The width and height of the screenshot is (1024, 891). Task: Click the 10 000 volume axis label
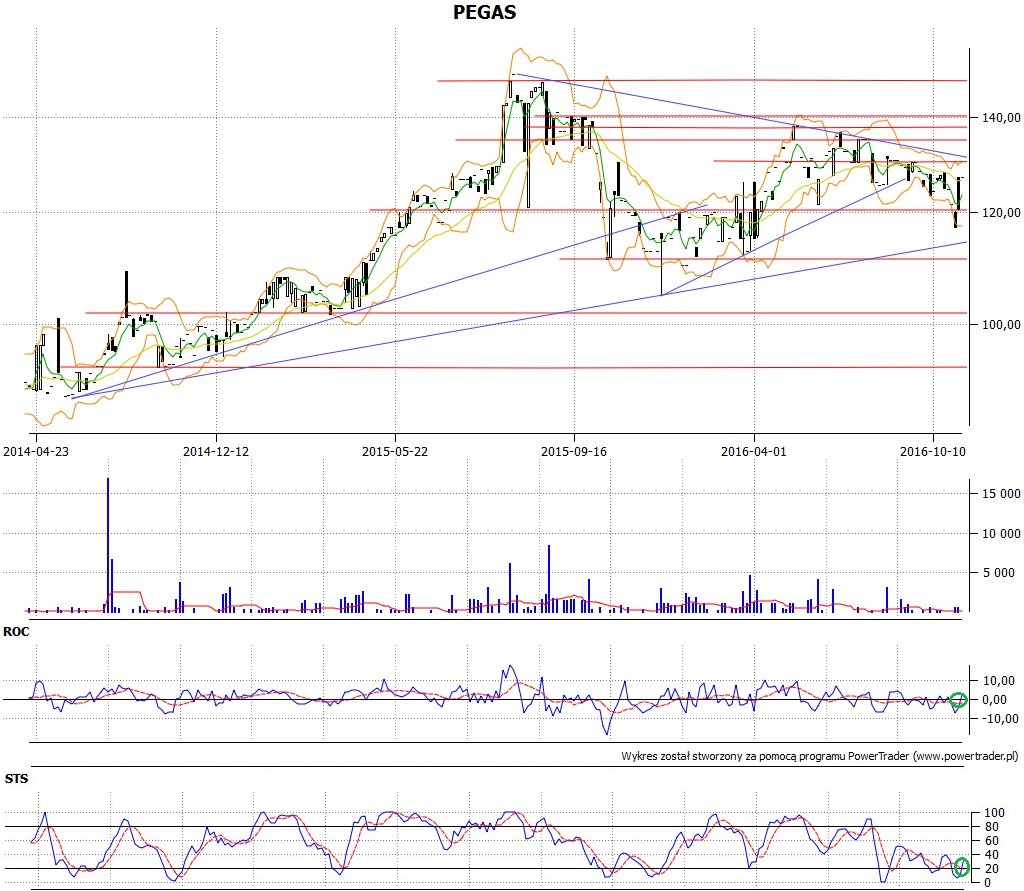pos(1001,534)
